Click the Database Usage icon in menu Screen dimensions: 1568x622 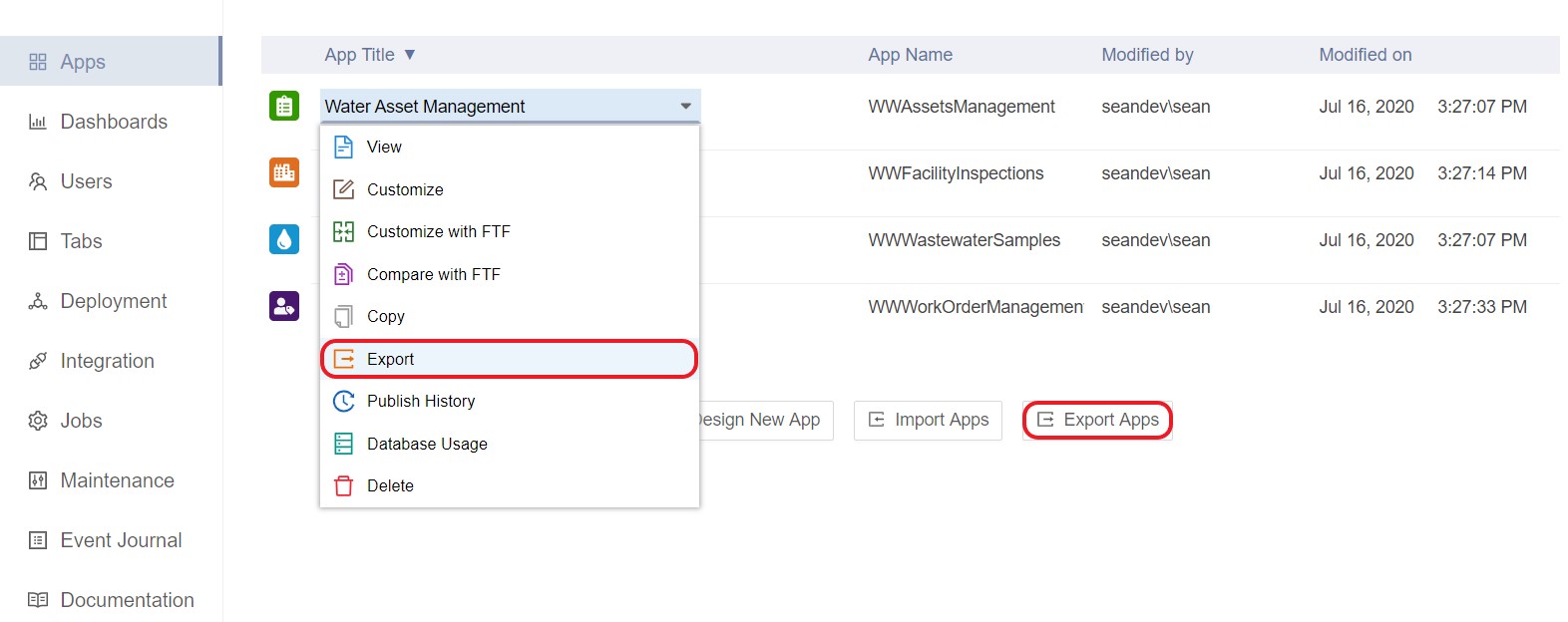click(343, 444)
